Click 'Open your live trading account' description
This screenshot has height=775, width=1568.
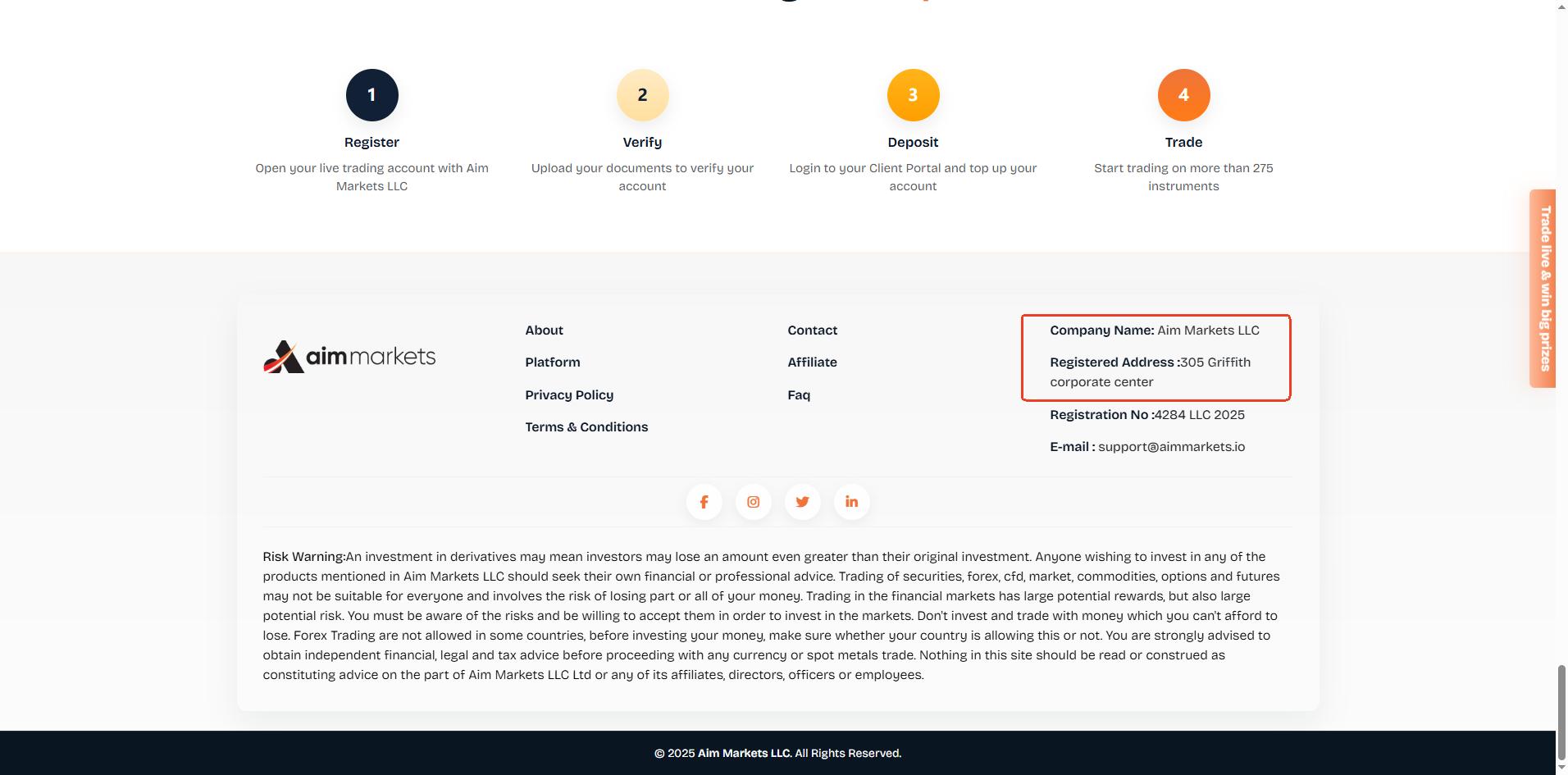[371, 177]
